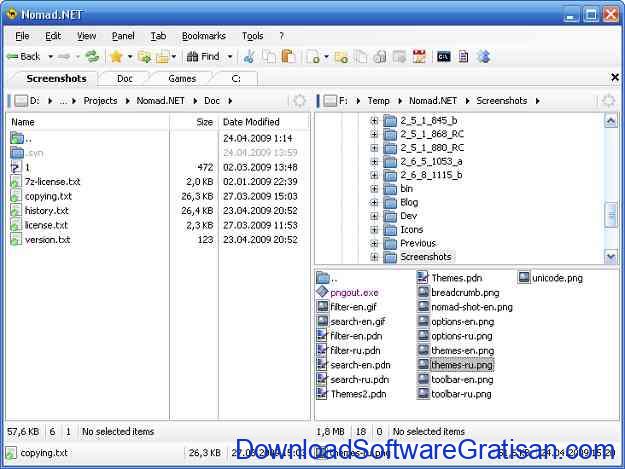Select 7z-license.txt in the left panel
625x469 pixels.
click(x=52, y=182)
